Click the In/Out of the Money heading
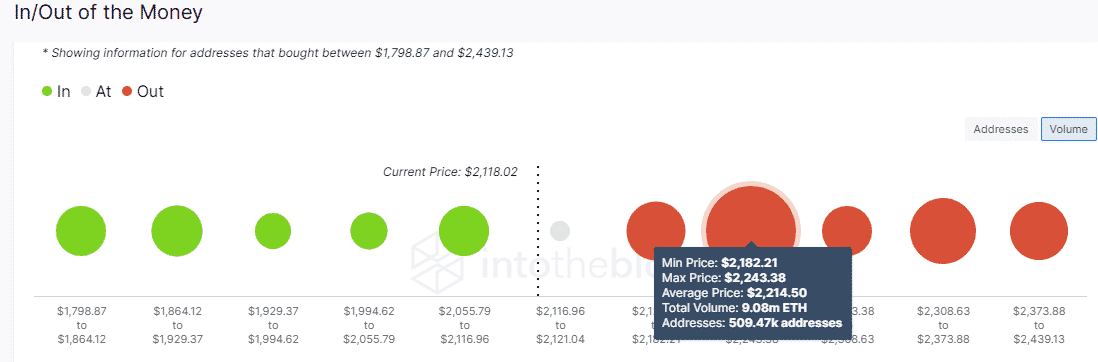Image resolution: width=1098 pixels, height=362 pixels. [108, 12]
